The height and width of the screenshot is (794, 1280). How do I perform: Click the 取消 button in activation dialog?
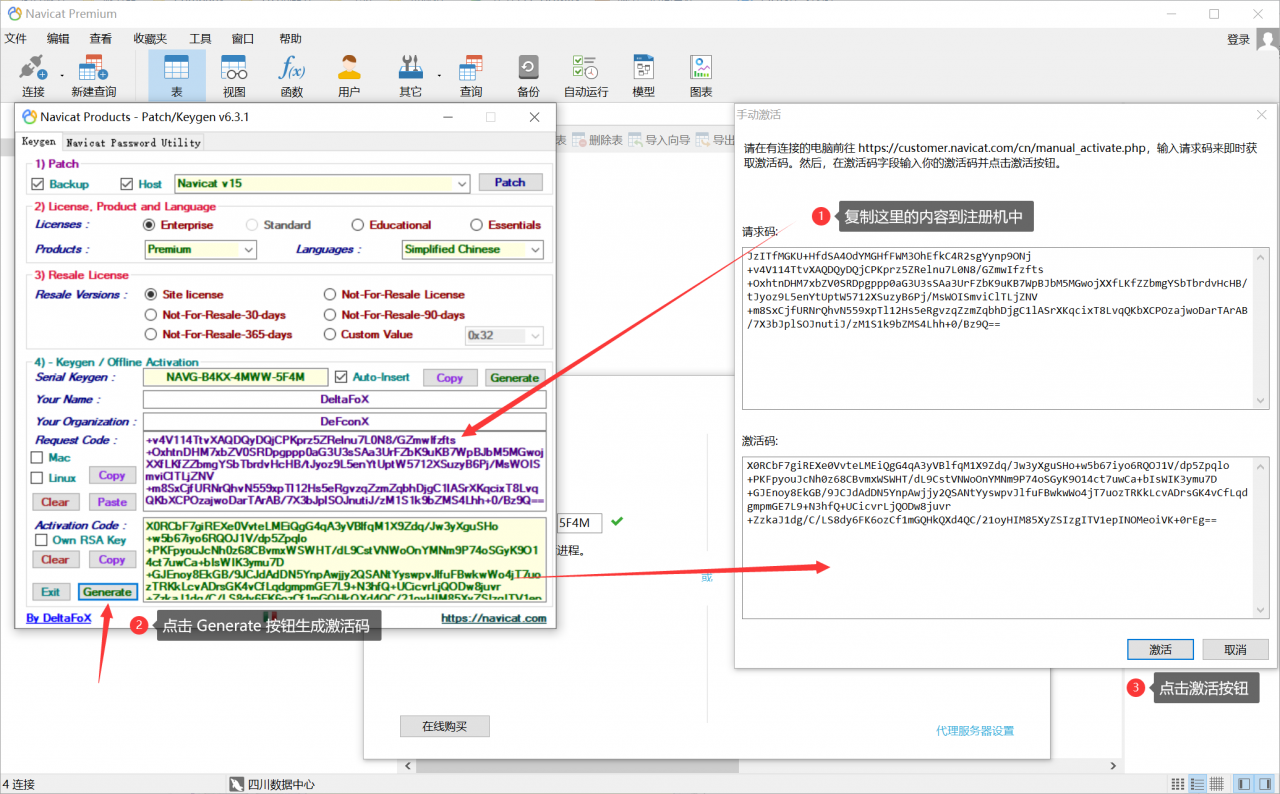(1235, 650)
